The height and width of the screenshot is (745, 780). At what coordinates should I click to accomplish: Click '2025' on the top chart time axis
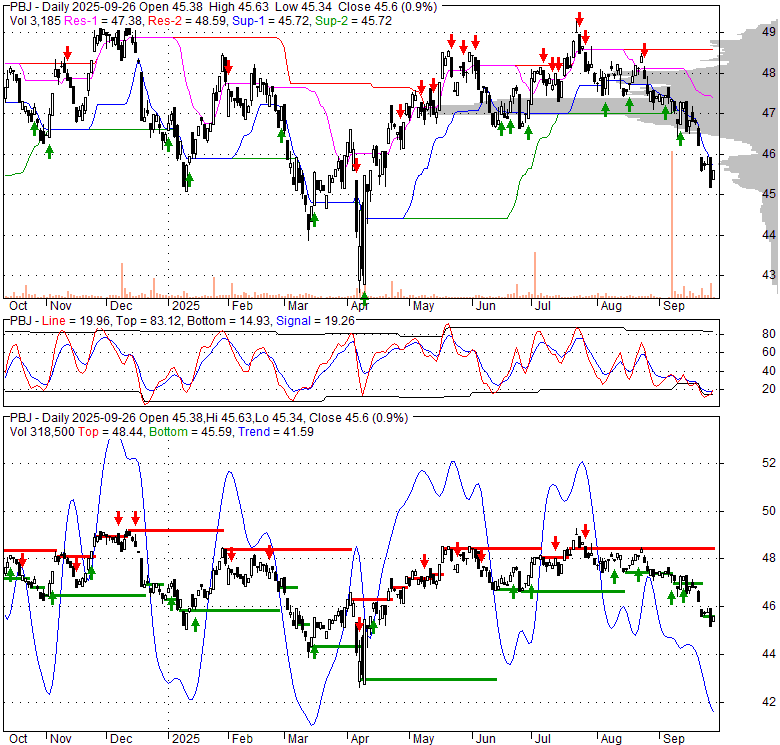pyautogui.click(x=185, y=306)
